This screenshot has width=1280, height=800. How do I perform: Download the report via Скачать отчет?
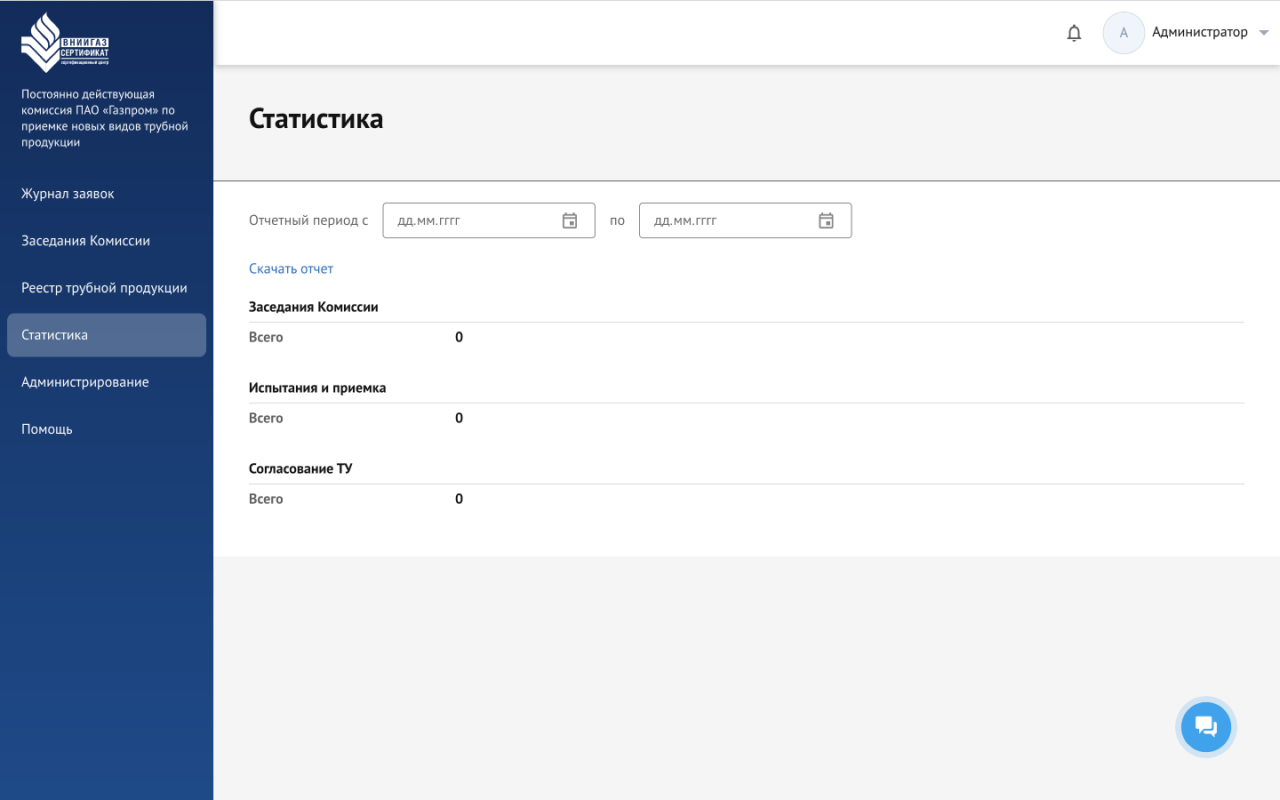pos(291,269)
